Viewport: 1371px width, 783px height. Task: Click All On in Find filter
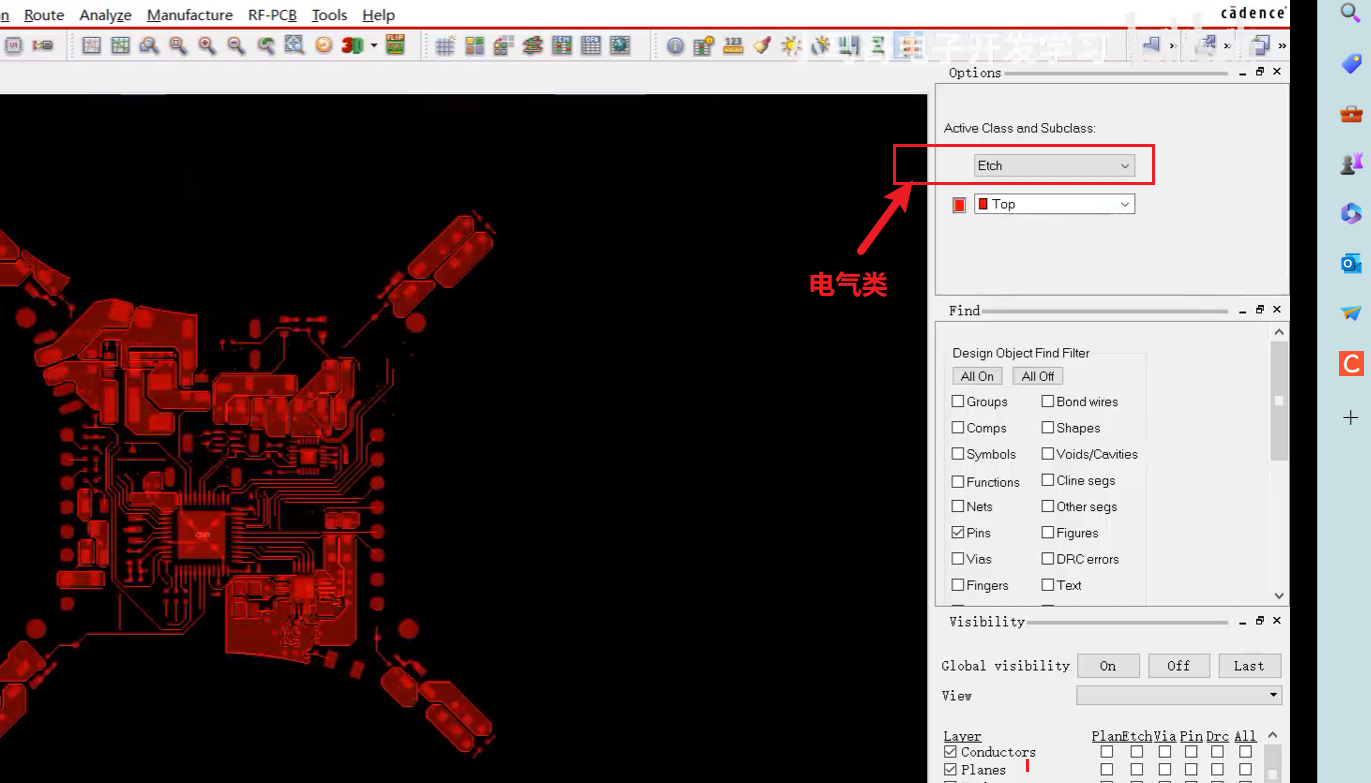(977, 376)
